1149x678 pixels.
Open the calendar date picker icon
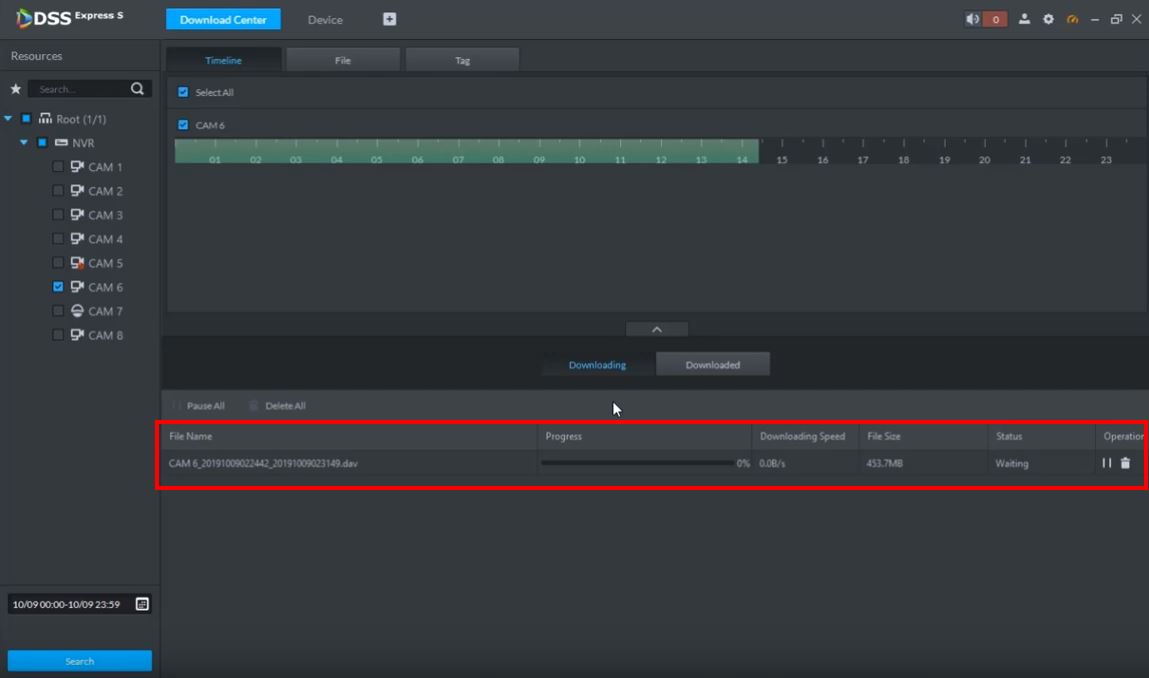(x=142, y=604)
